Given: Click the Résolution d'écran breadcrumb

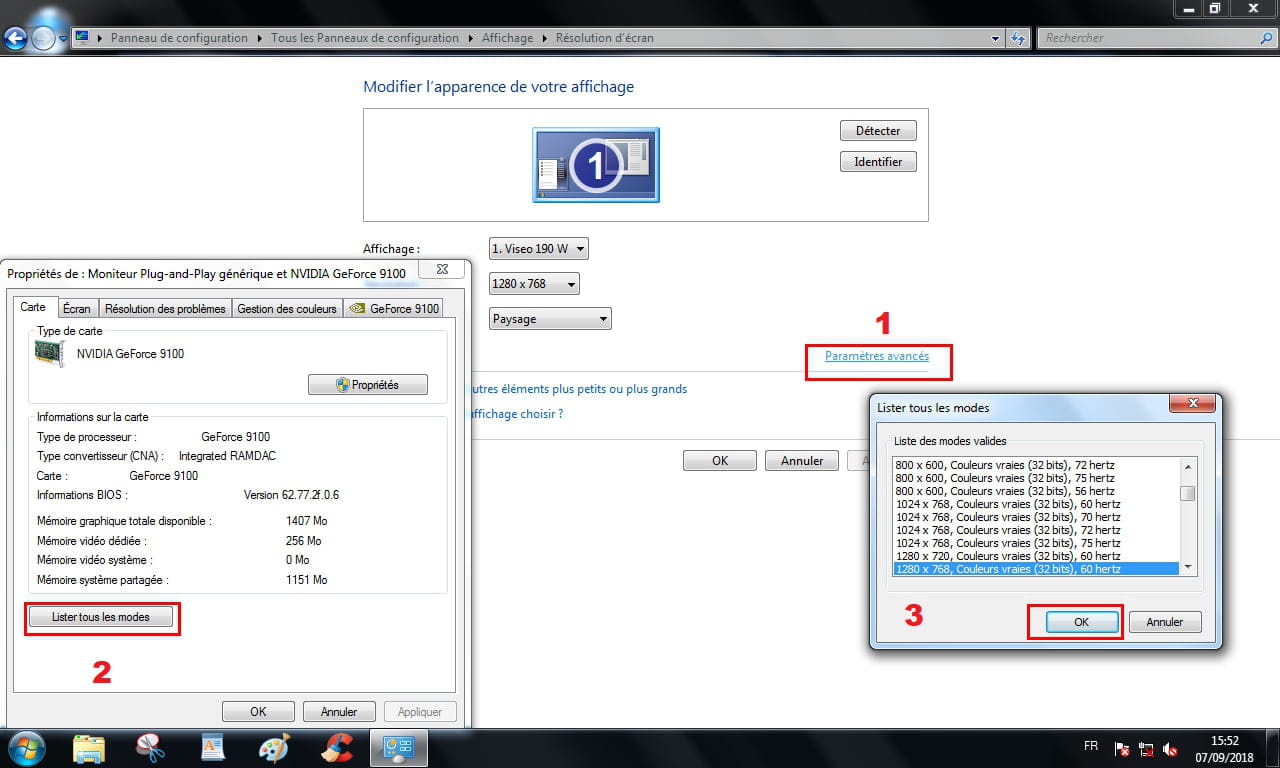Looking at the screenshot, I should click(605, 38).
